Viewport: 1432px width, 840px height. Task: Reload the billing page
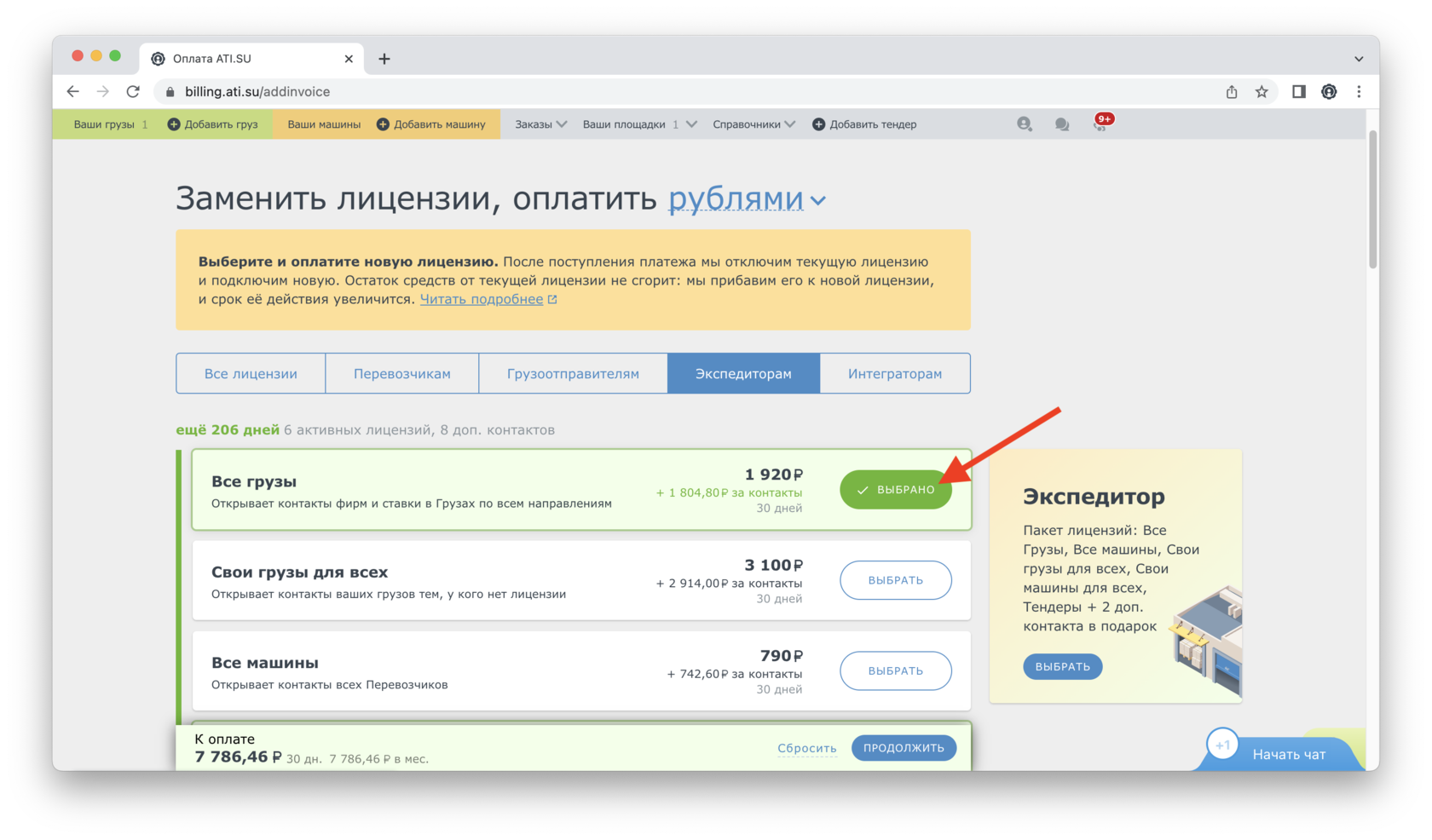coord(133,91)
